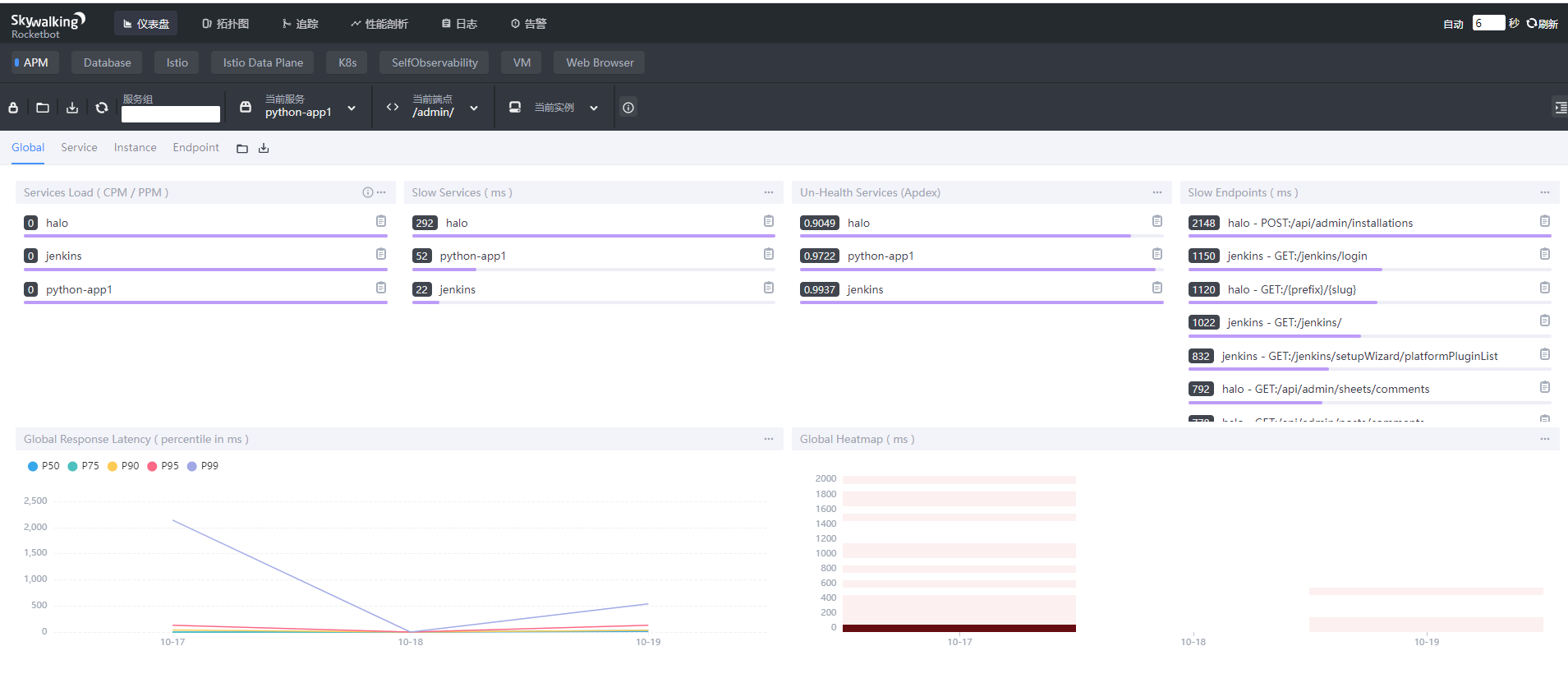The width and height of the screenshot is (1568, 683).
Task: Click the reload icon beside the service group field
Action: point(102,108)
